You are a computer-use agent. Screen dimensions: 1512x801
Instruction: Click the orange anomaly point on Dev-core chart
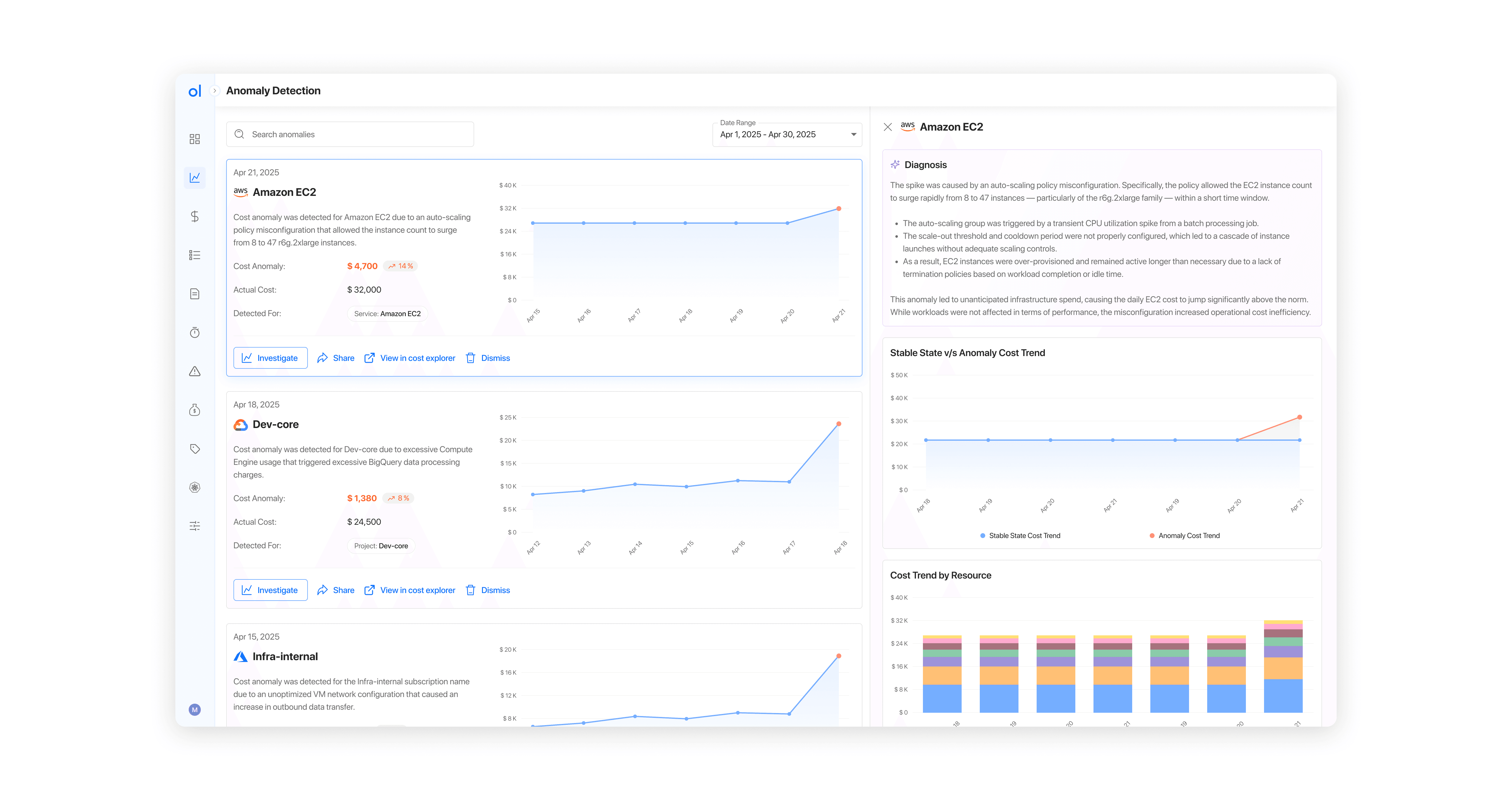[839, 424]
